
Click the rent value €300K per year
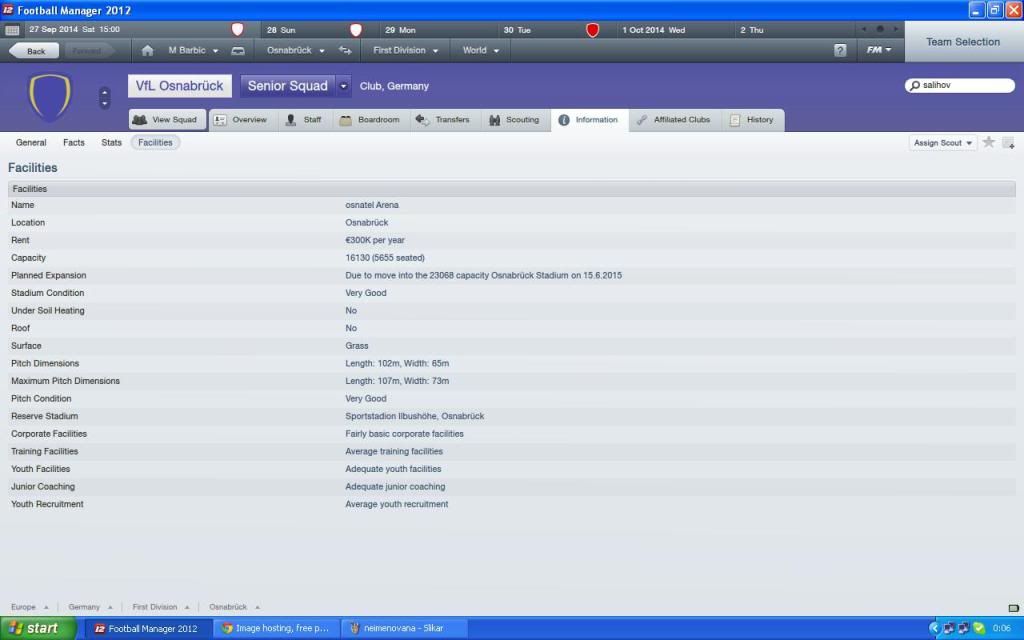pos(375,240)
